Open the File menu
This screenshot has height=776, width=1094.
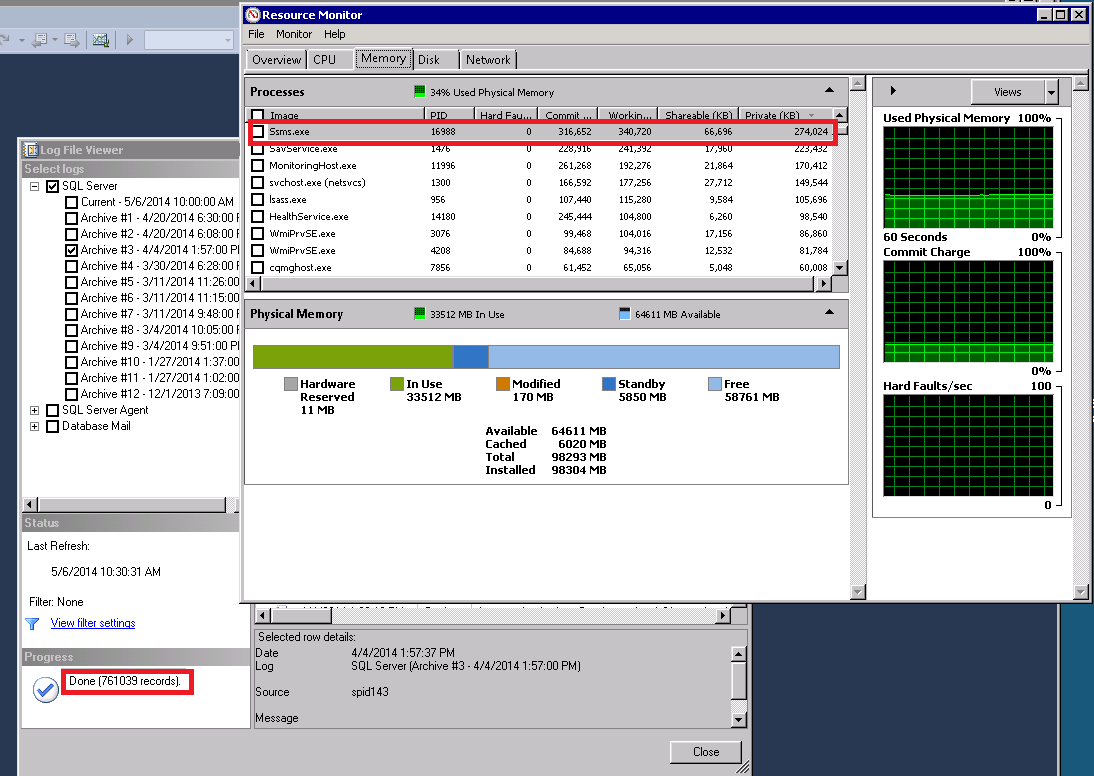point(256,34)
